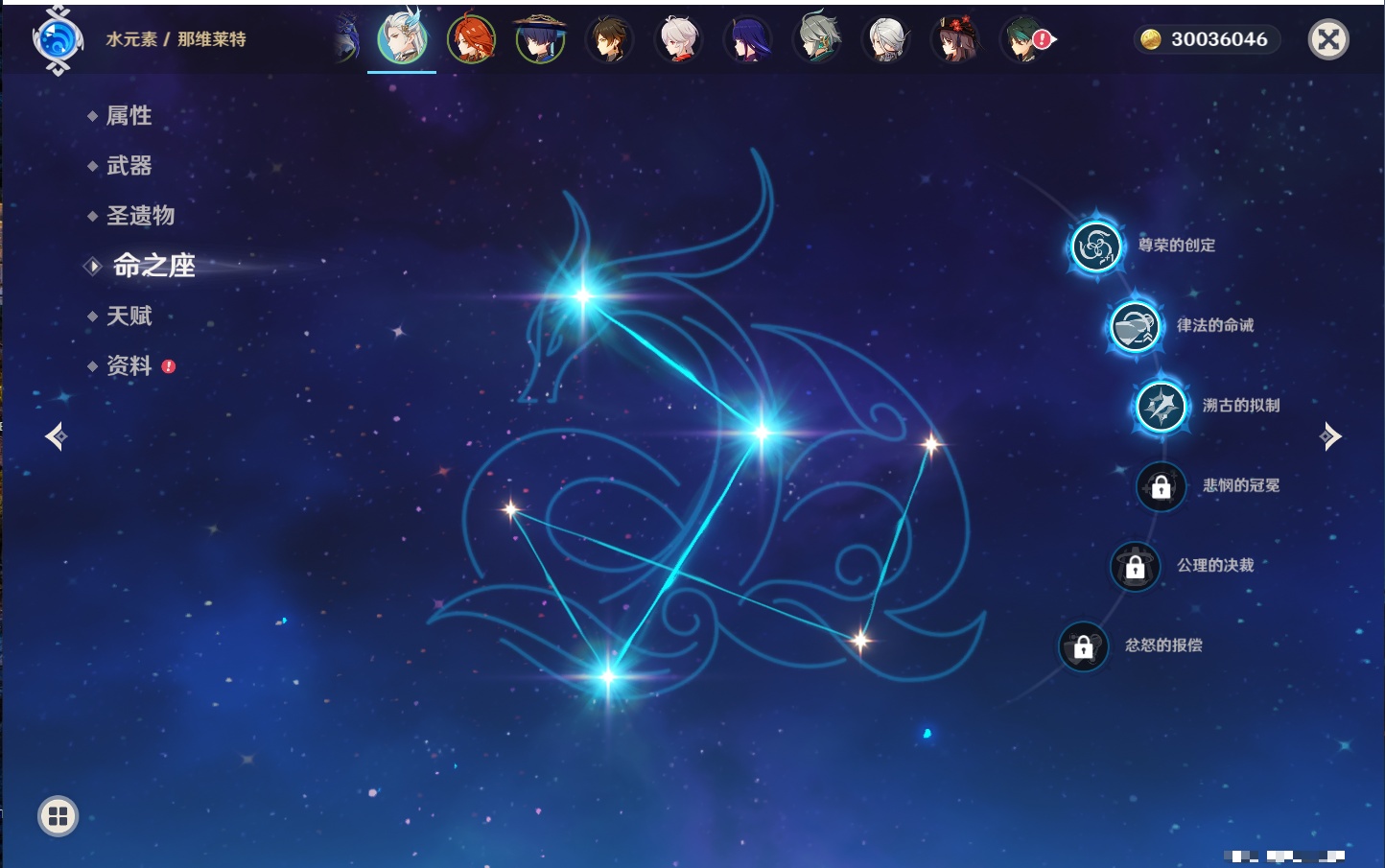Click the 律法的命诫 label
The height and width of the screenshot is (868, 1385).
tap(1215, 325)
